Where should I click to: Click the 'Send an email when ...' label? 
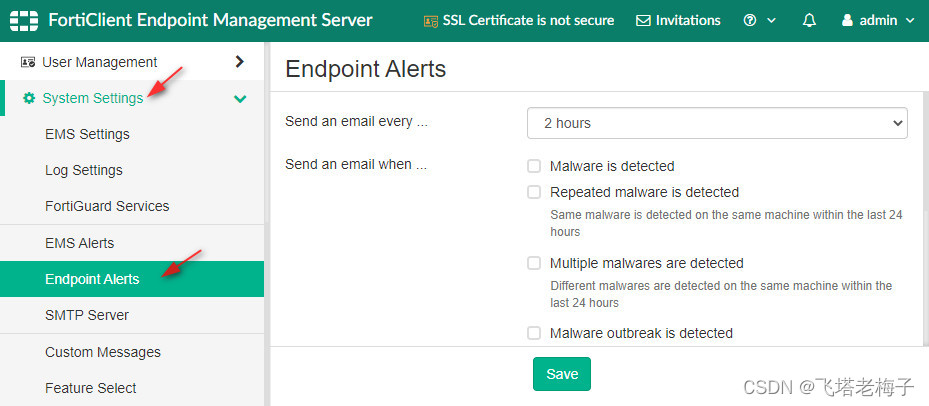[x=356, y=165]
